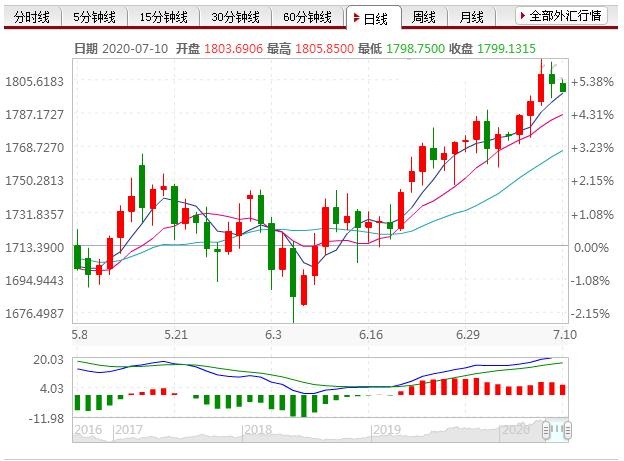Show the 30分钟线 chart
The height and width of the screenshot is (461, 624).
[x=235, y=17]
